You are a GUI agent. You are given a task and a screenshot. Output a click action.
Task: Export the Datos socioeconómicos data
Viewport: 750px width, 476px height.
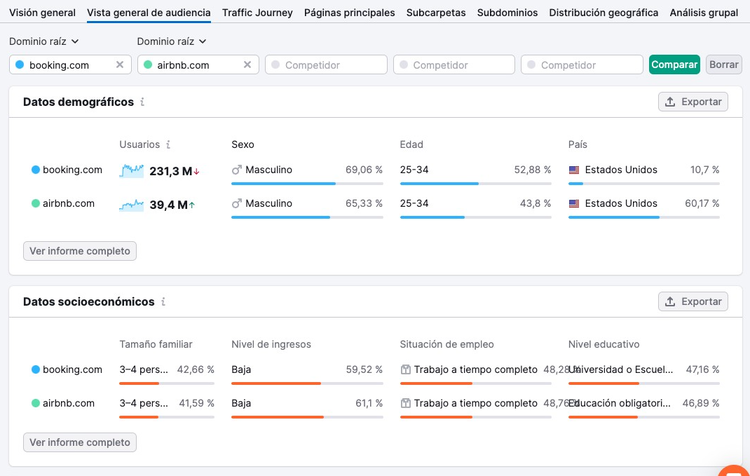693,301
